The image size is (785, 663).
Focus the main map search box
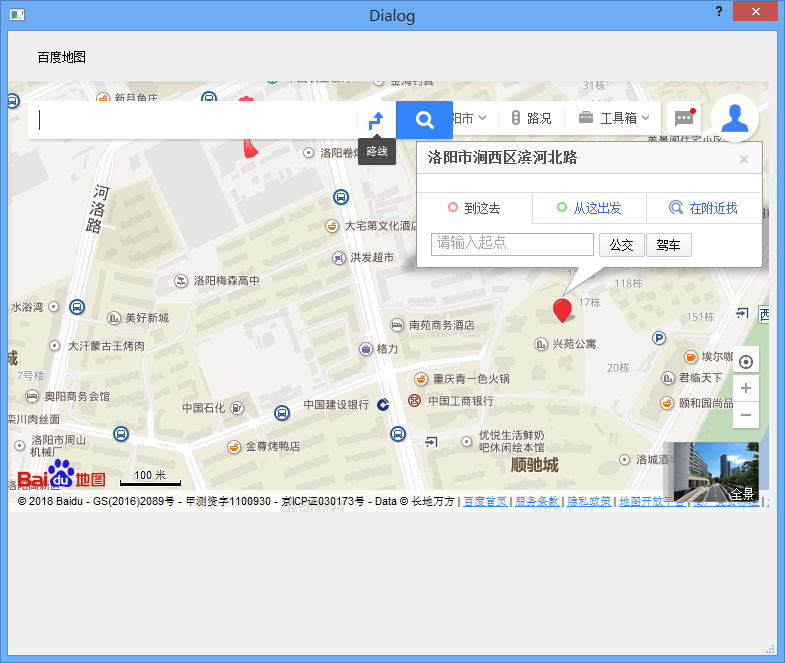point(195,120)
